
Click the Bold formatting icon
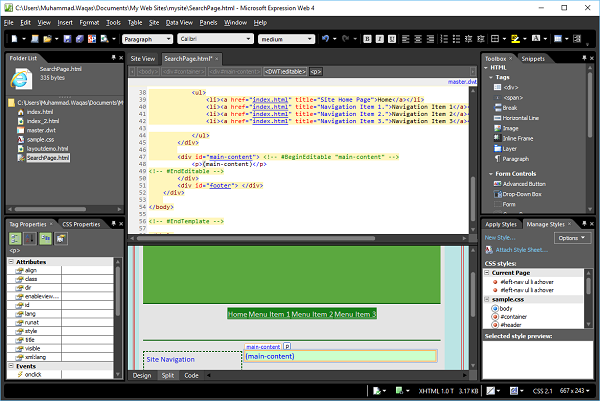[x=368, y=39]
